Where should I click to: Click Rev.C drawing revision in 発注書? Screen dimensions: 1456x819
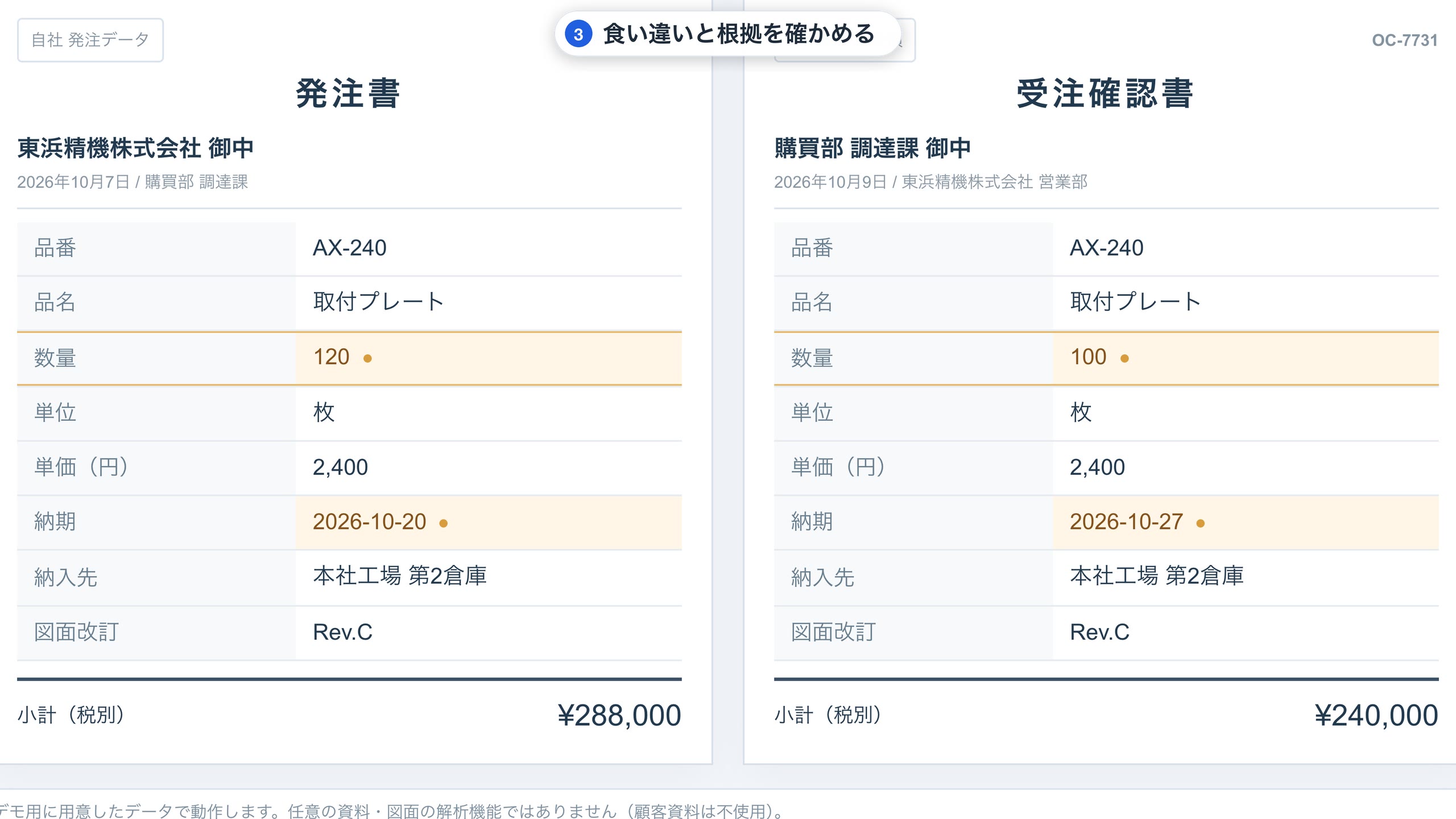tap(343, 632)
